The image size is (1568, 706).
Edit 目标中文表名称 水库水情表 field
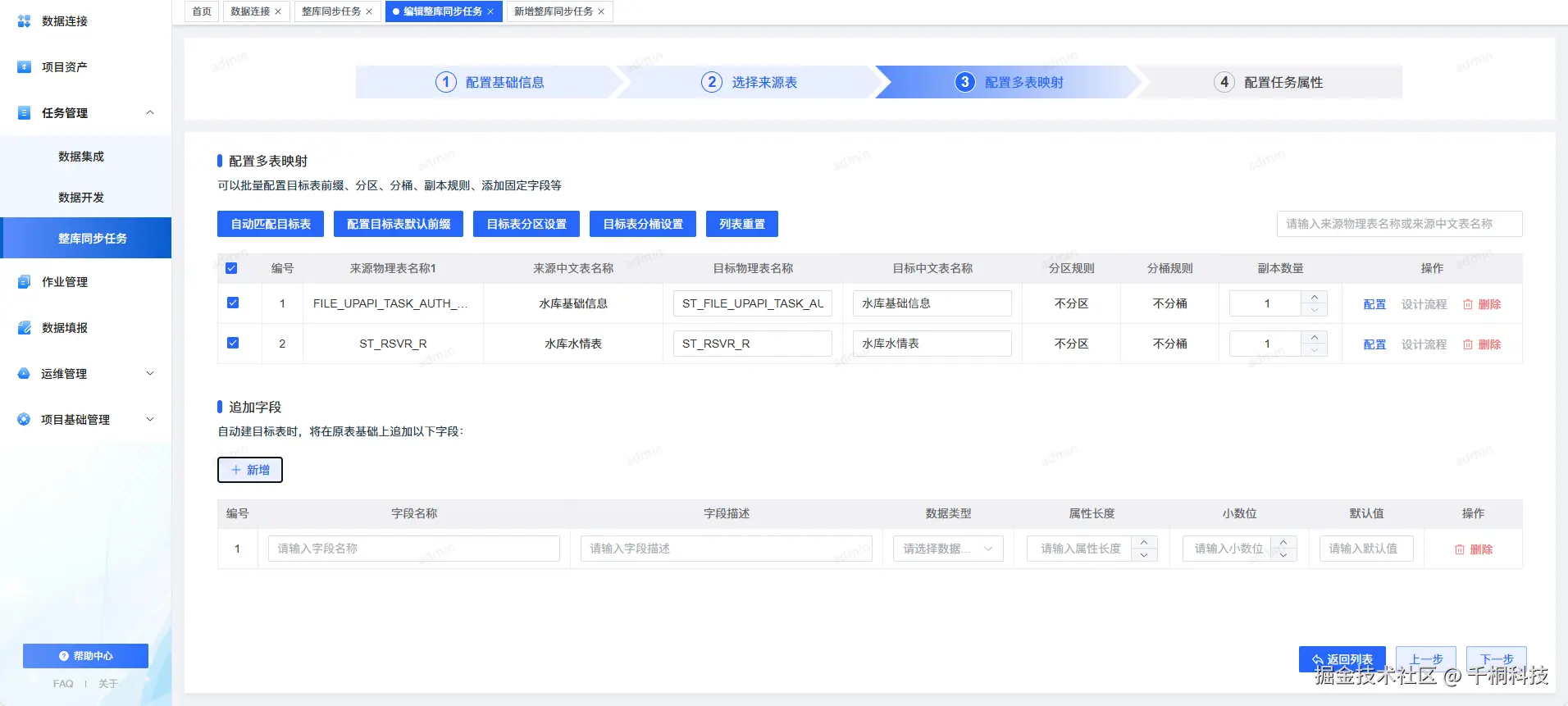pyautogui.click(x=932, y=344)
